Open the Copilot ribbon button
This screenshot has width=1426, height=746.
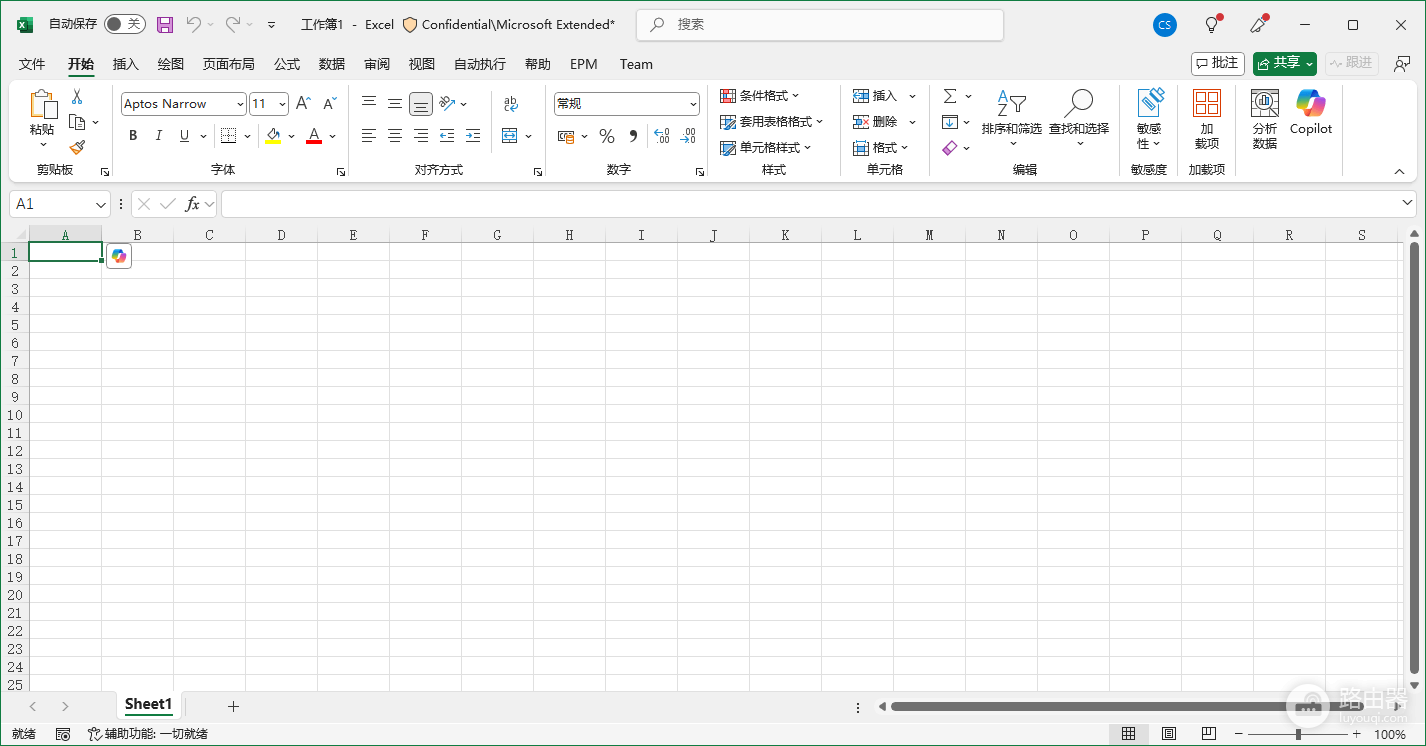[1311, 112]
